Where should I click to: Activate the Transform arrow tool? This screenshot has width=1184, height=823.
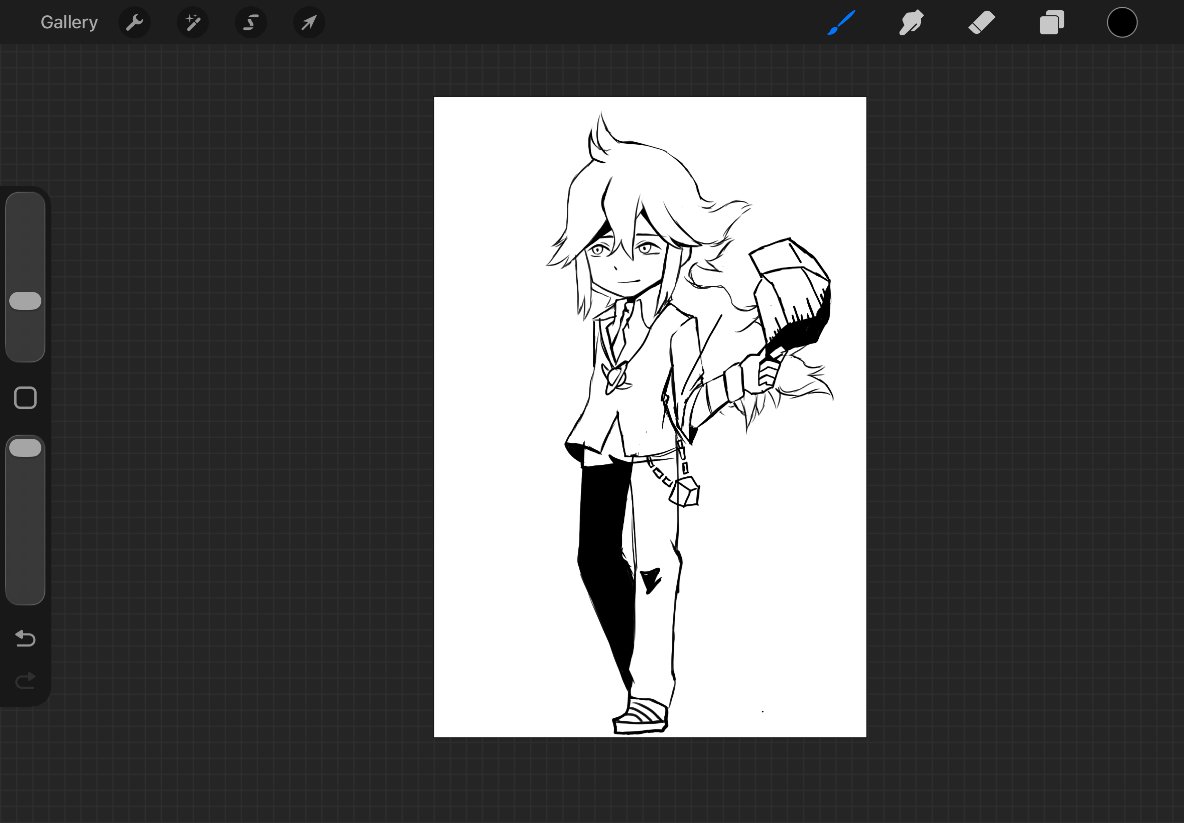pos(309,23)
